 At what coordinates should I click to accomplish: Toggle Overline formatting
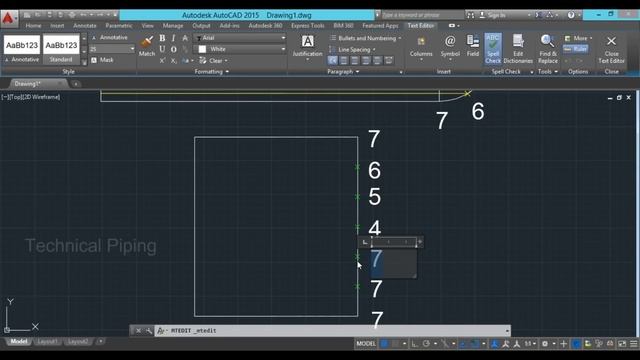pos(173,49)
